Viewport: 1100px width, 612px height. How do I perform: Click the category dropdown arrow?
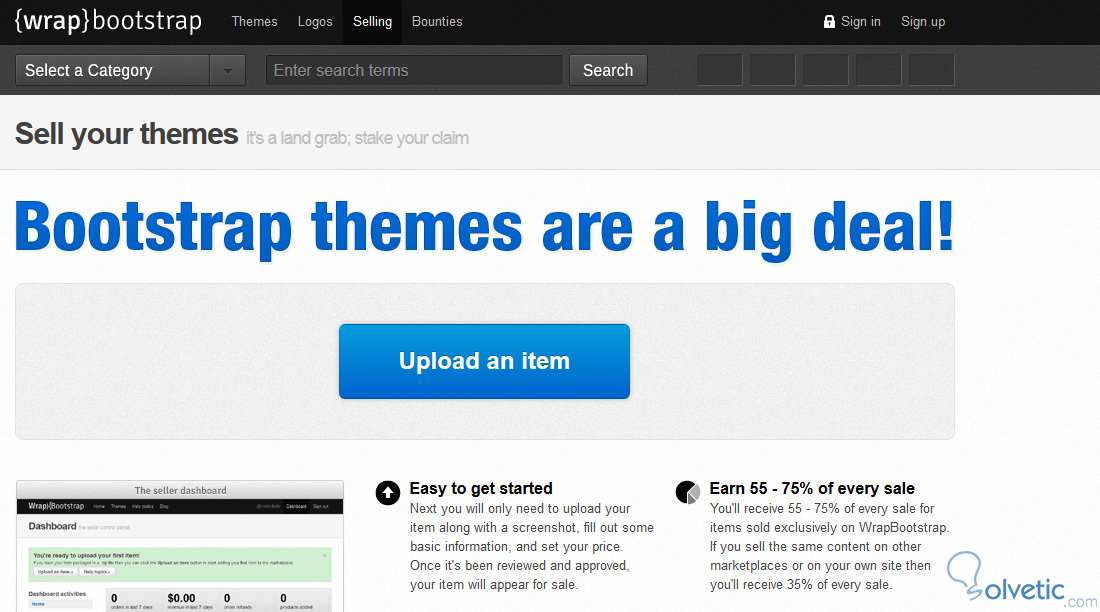[x=227, y=70]
